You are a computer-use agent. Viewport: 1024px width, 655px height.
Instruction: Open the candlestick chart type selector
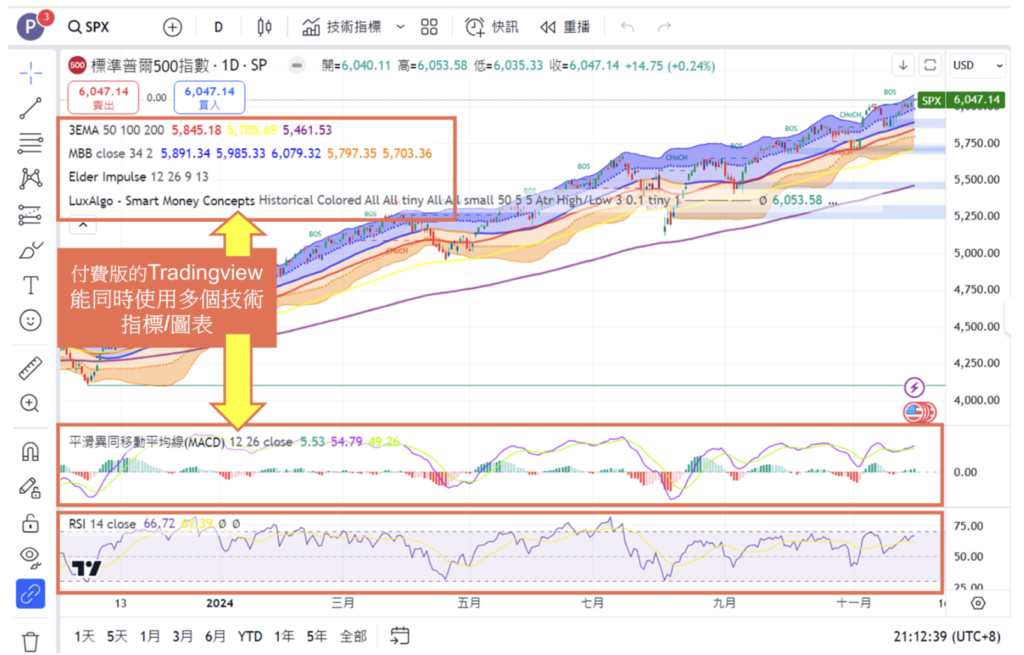click(264, 27)
